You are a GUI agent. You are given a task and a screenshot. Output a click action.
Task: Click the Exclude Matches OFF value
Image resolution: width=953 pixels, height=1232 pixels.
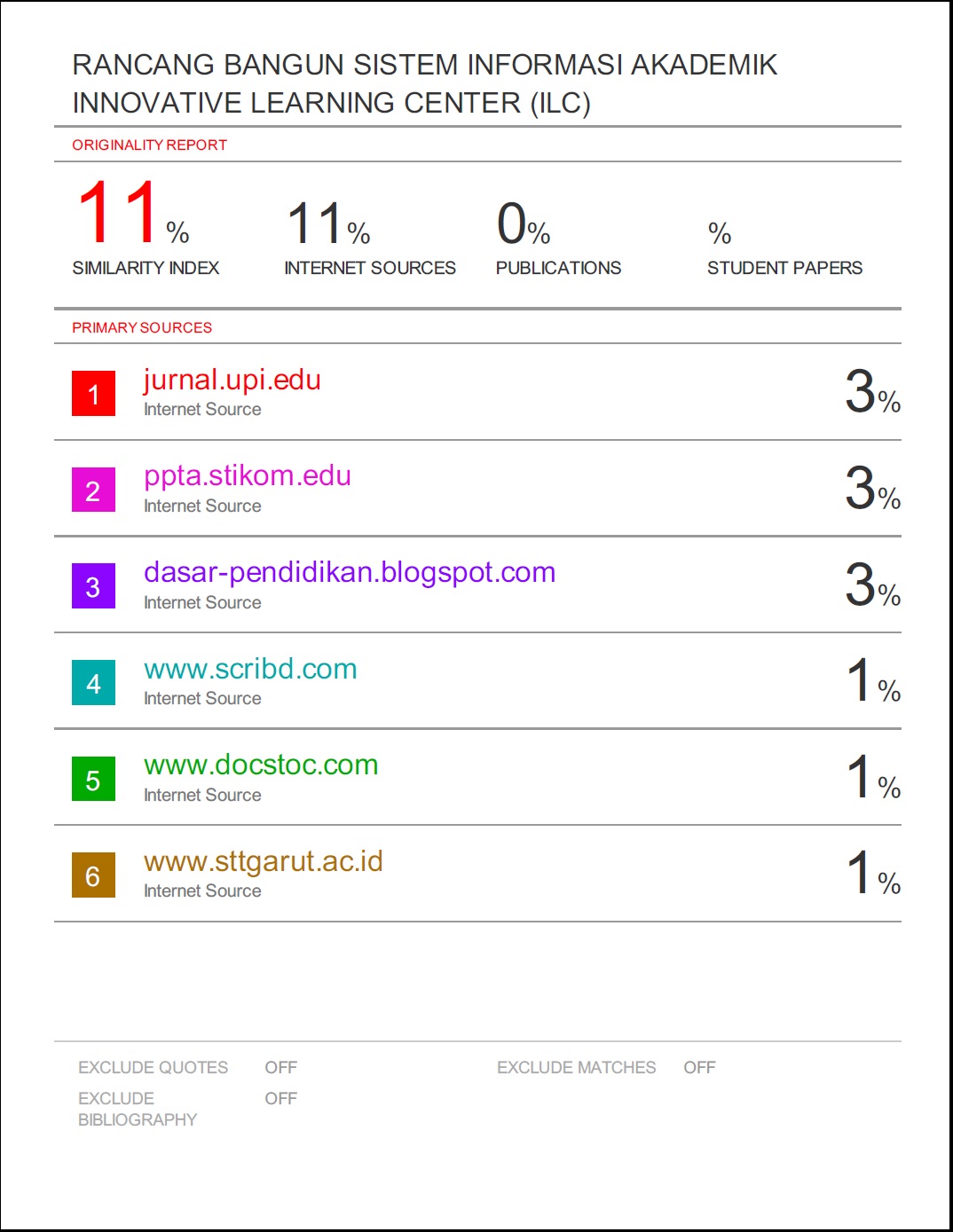click(x=699, y=1068)
